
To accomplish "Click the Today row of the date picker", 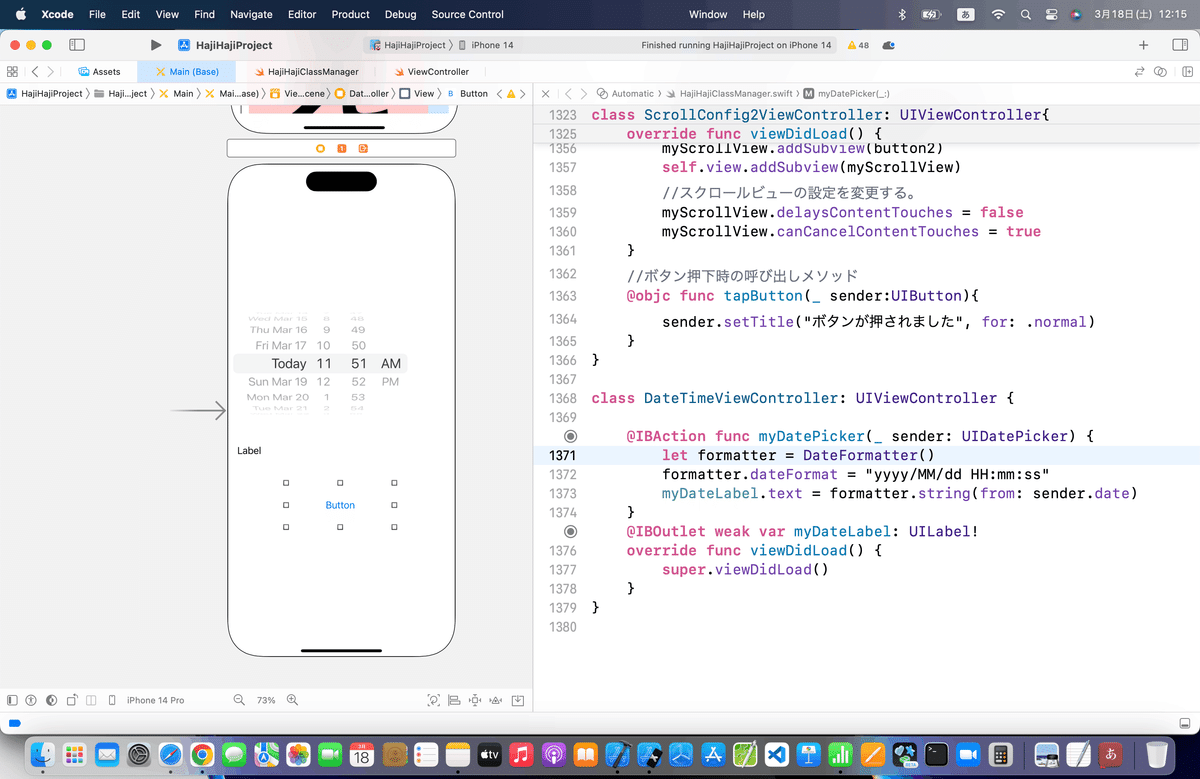I will click(320, 364).
